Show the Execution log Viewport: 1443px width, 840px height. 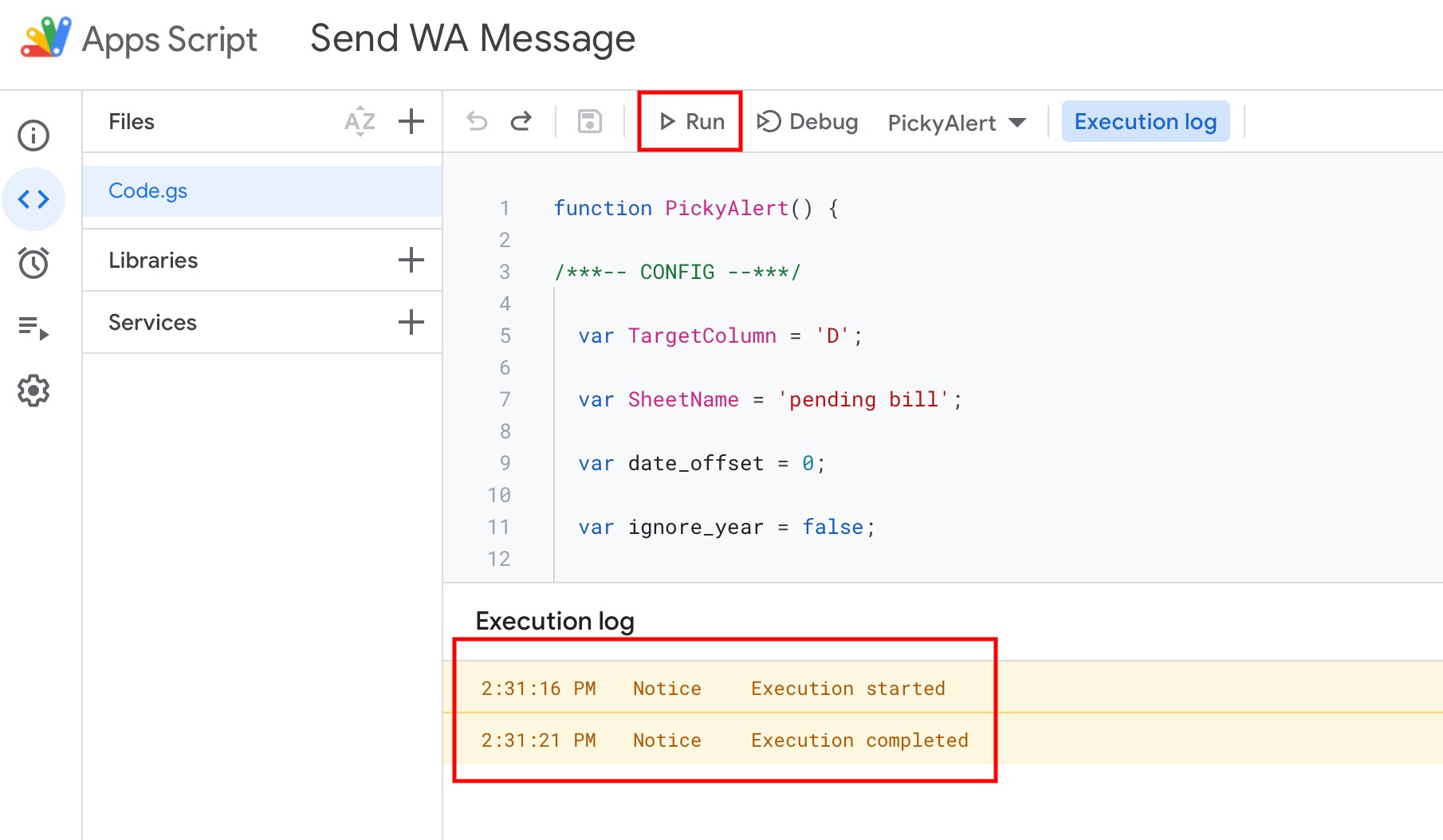pos(1146,121)
